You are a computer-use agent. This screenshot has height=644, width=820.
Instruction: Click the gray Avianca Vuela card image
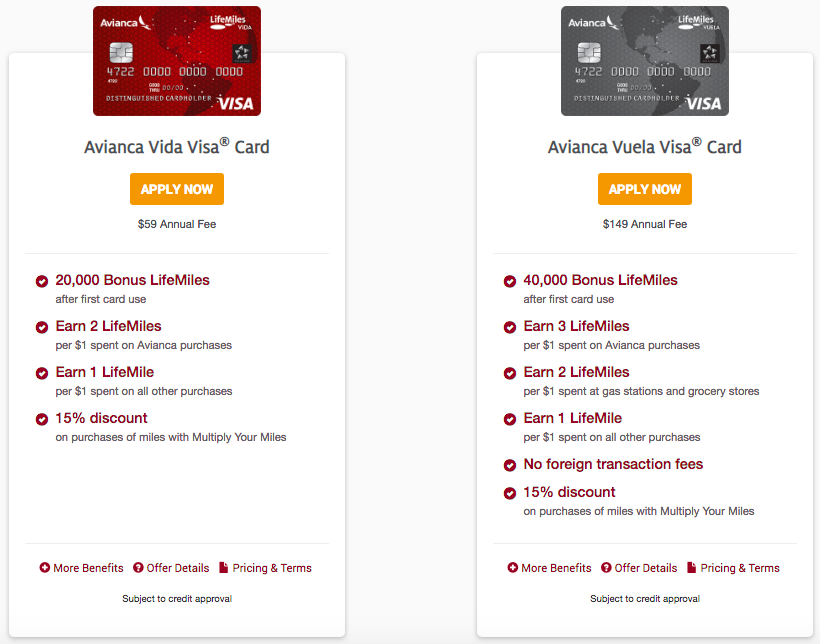click(x=645, y=61)
